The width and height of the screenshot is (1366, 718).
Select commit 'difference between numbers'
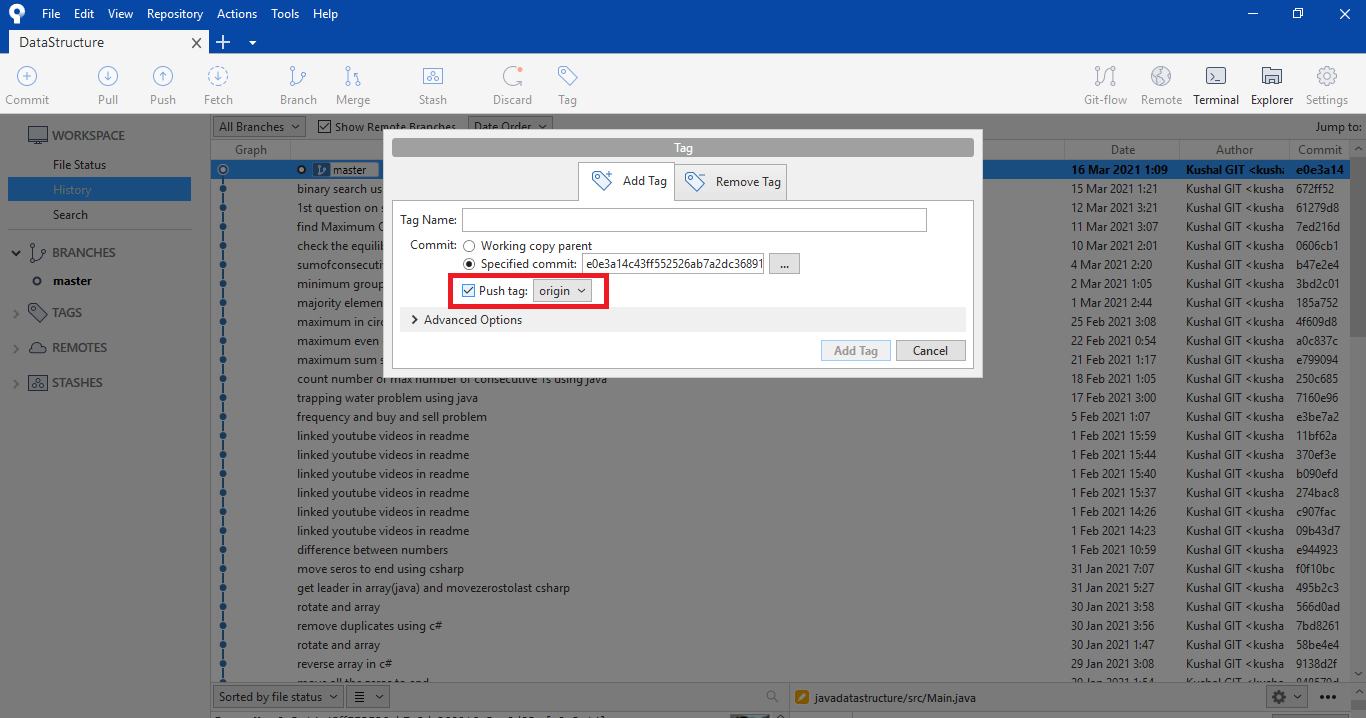pos(372,550)
